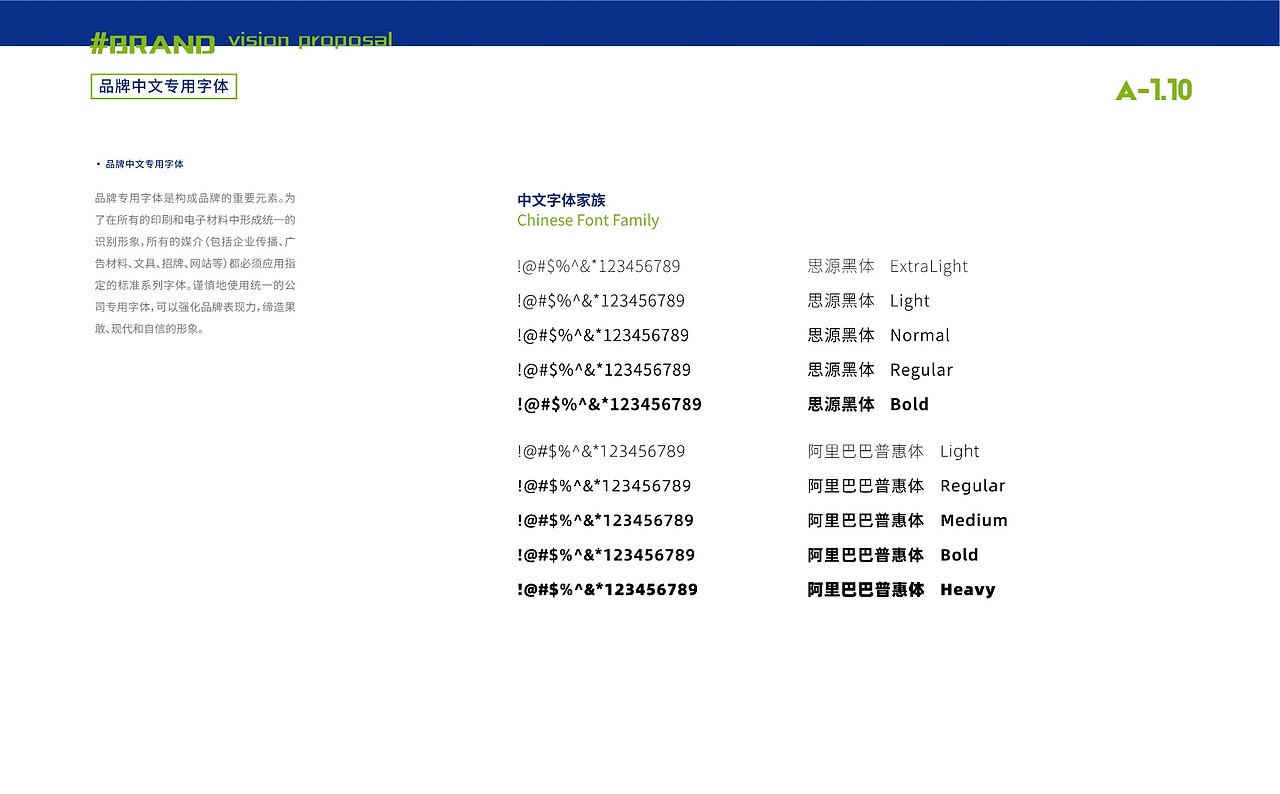Click 思源黑体 Bold label
The image size is (1280, 794).
pyautogui.click(x=868, y=404)
